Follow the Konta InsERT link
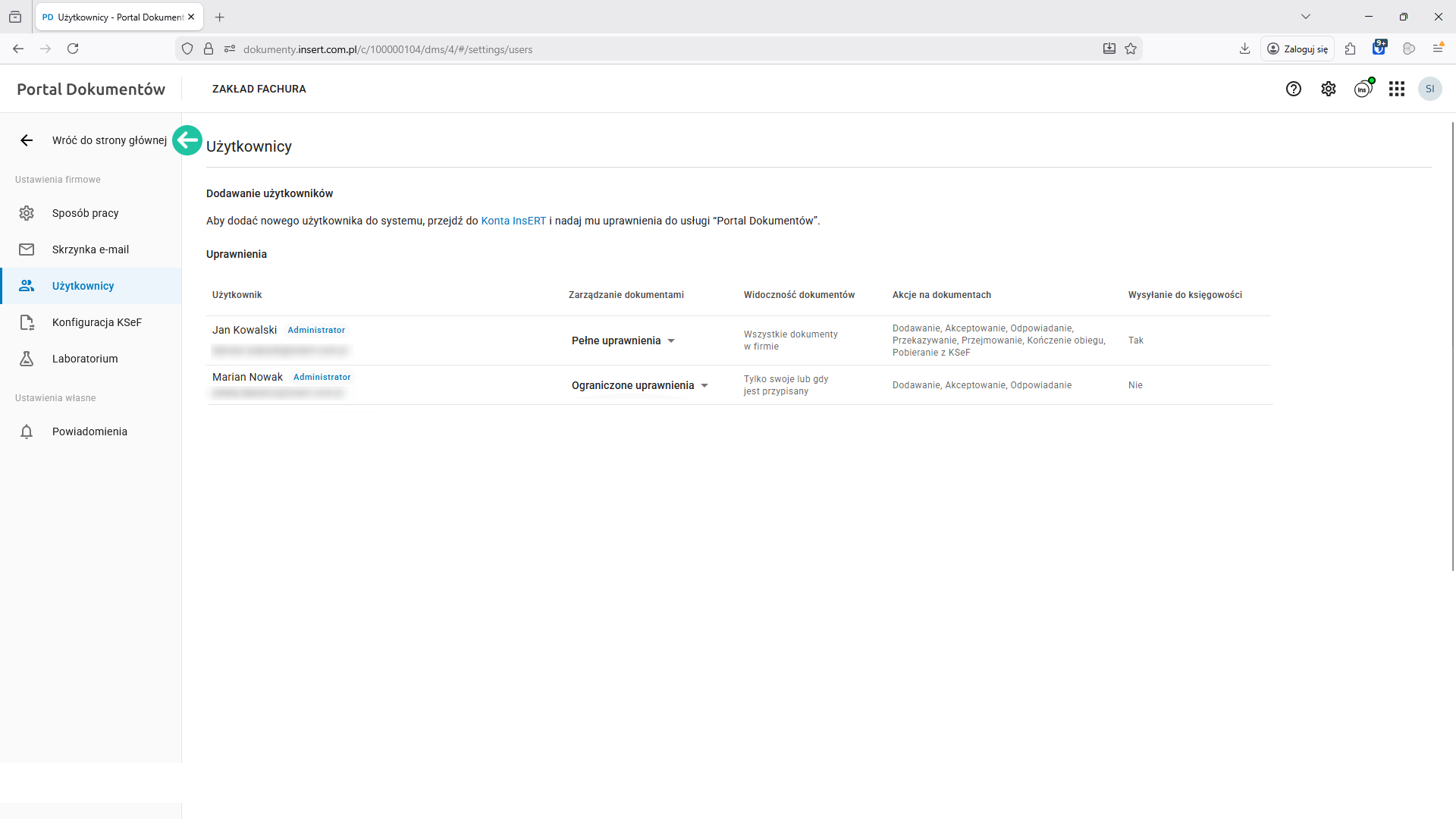 click(513, 221)
